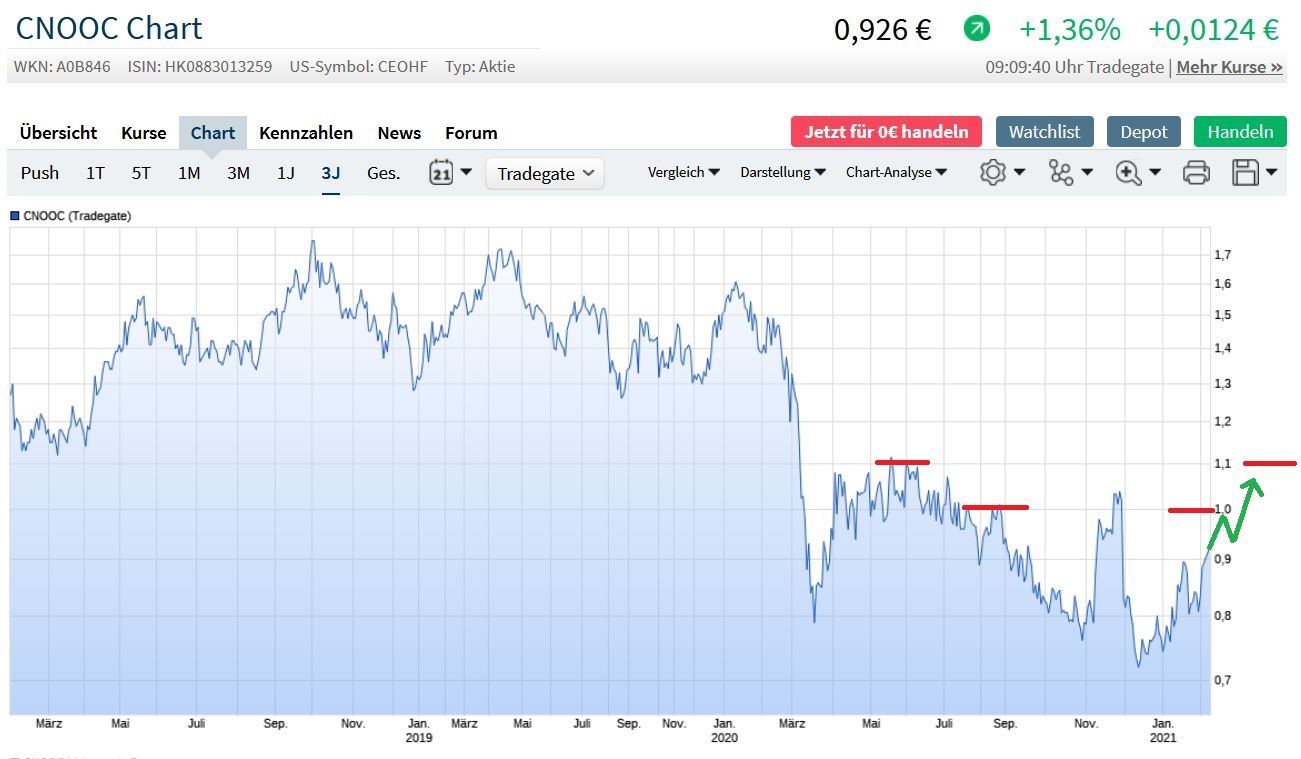Open the Übersicht tab

(x=58, y=133)
